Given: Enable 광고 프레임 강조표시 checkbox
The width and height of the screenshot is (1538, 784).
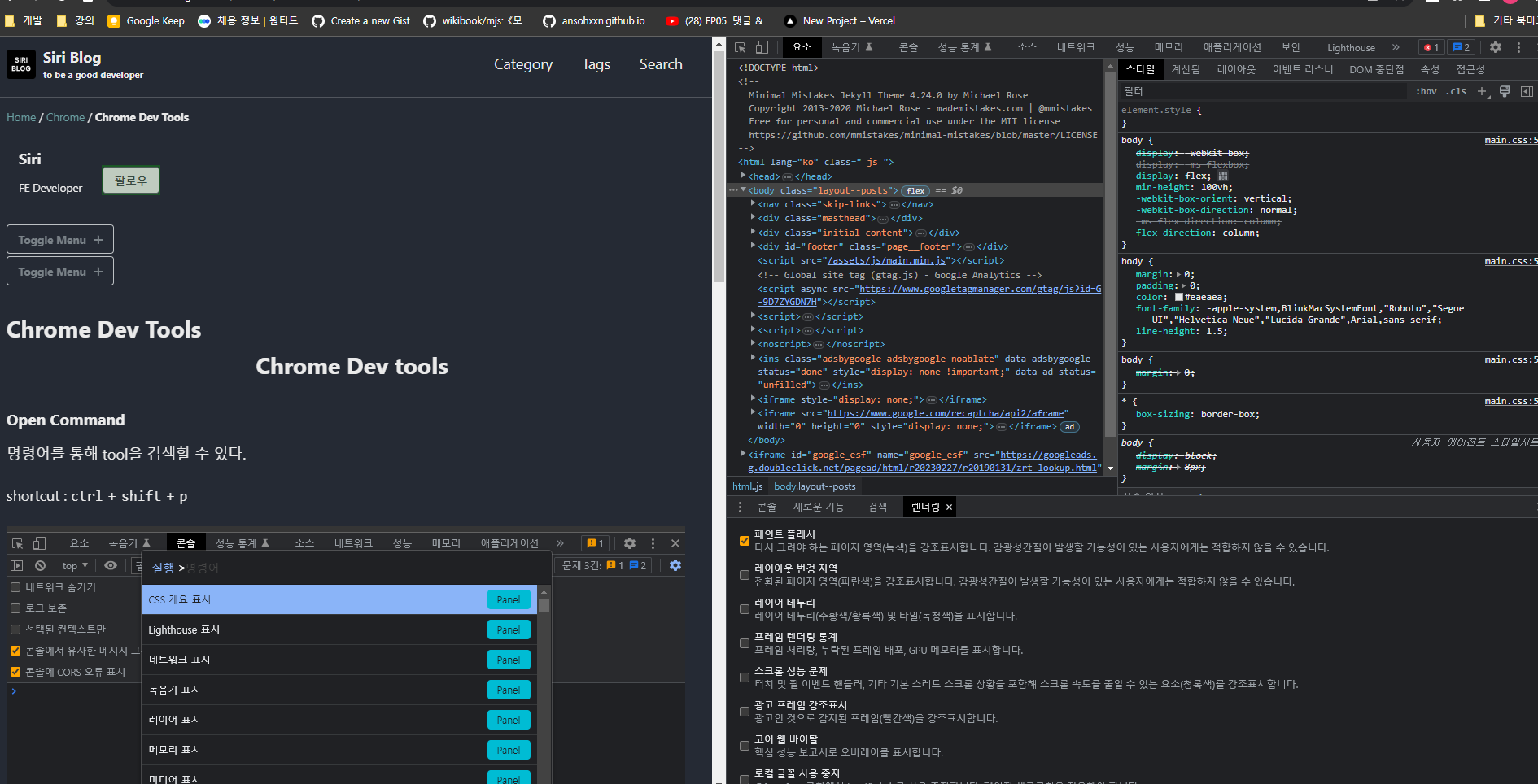Looking at the screenshot, I should point(745,711).
